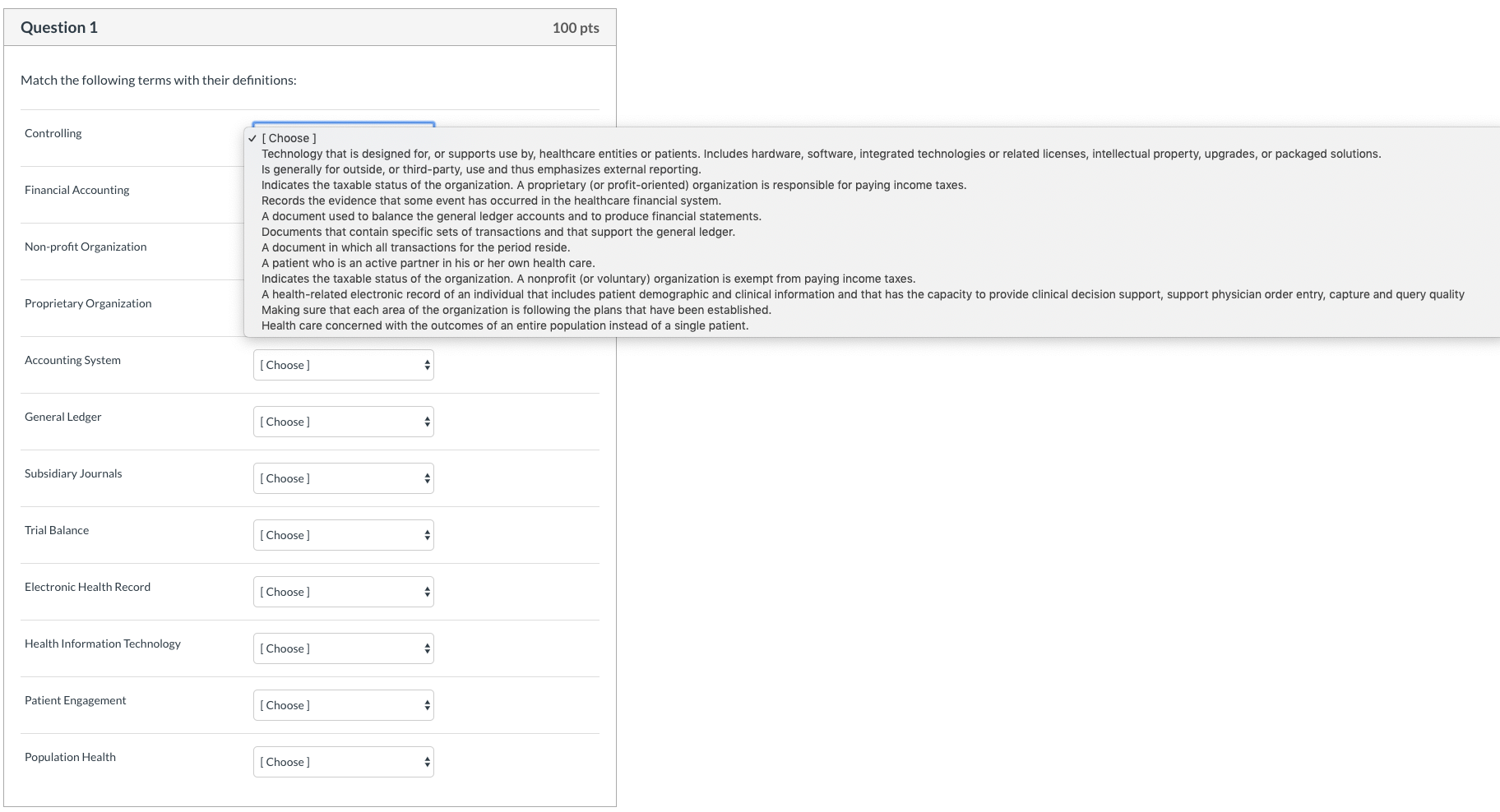Image resolution: width=1500 pixels, height=812 pixels.
Task: Click the '100 pts' score label
Action: point(576,28)
